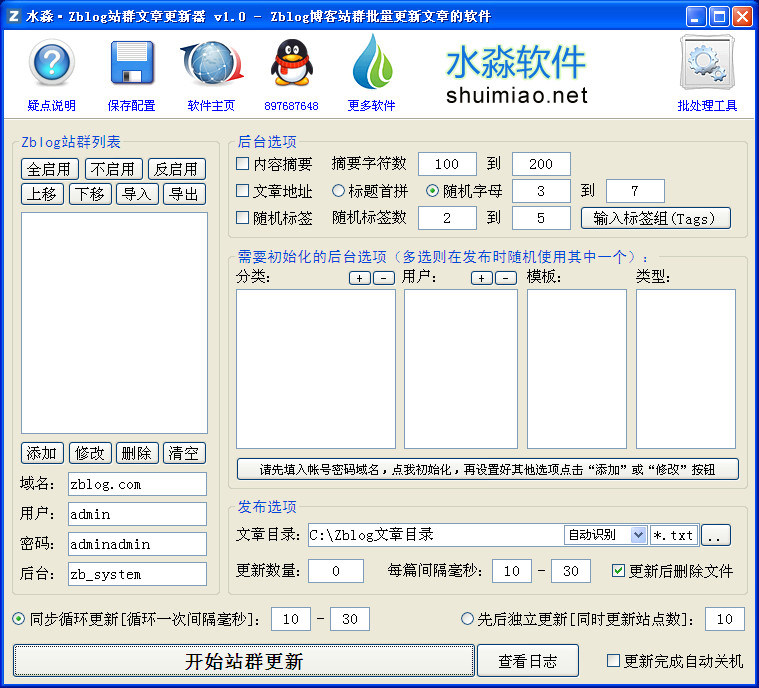The image size is (759, 688).
Task: Click the 批处理工具 text link
Action: [x=707, y=106]
